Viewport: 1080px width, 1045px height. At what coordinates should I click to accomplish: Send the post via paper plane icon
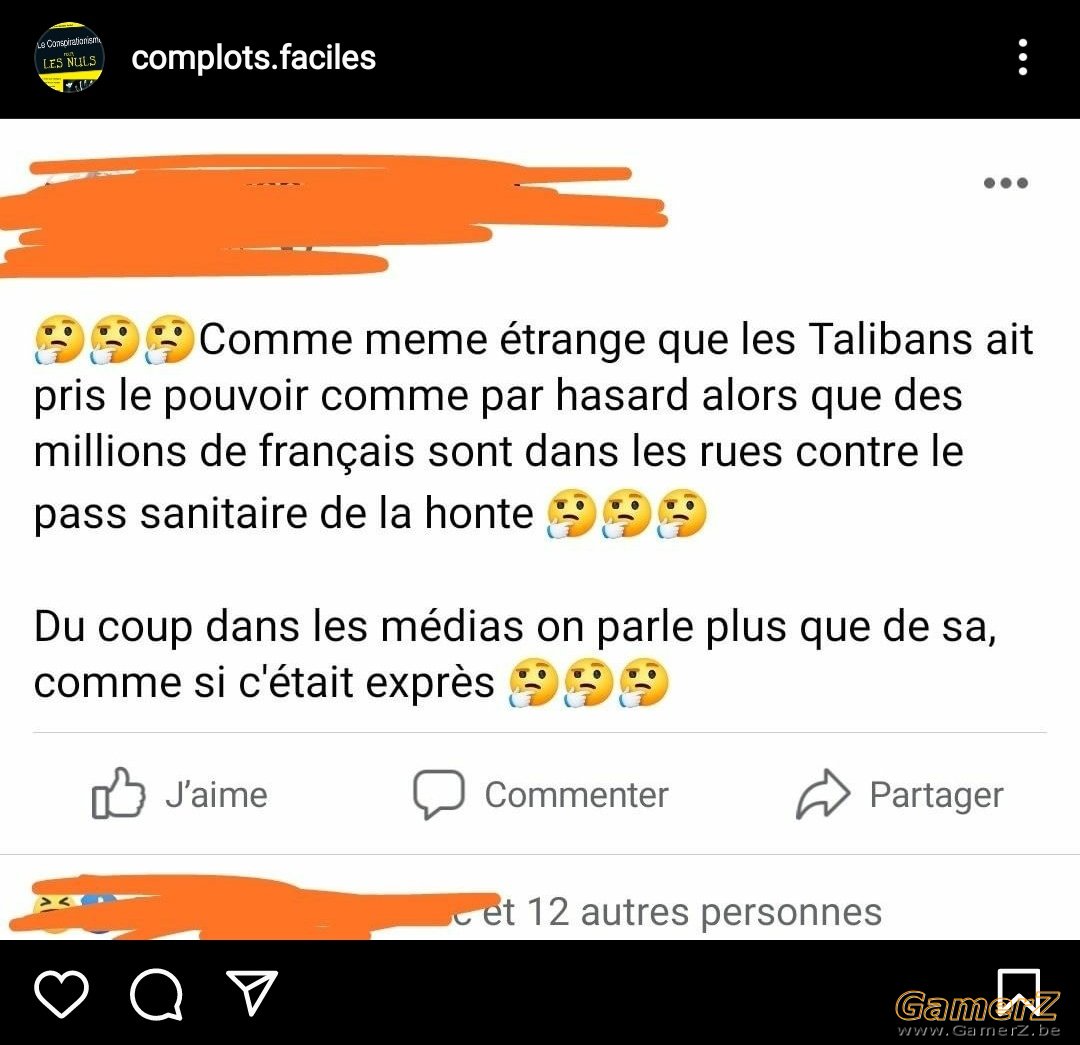pos(251,993)
